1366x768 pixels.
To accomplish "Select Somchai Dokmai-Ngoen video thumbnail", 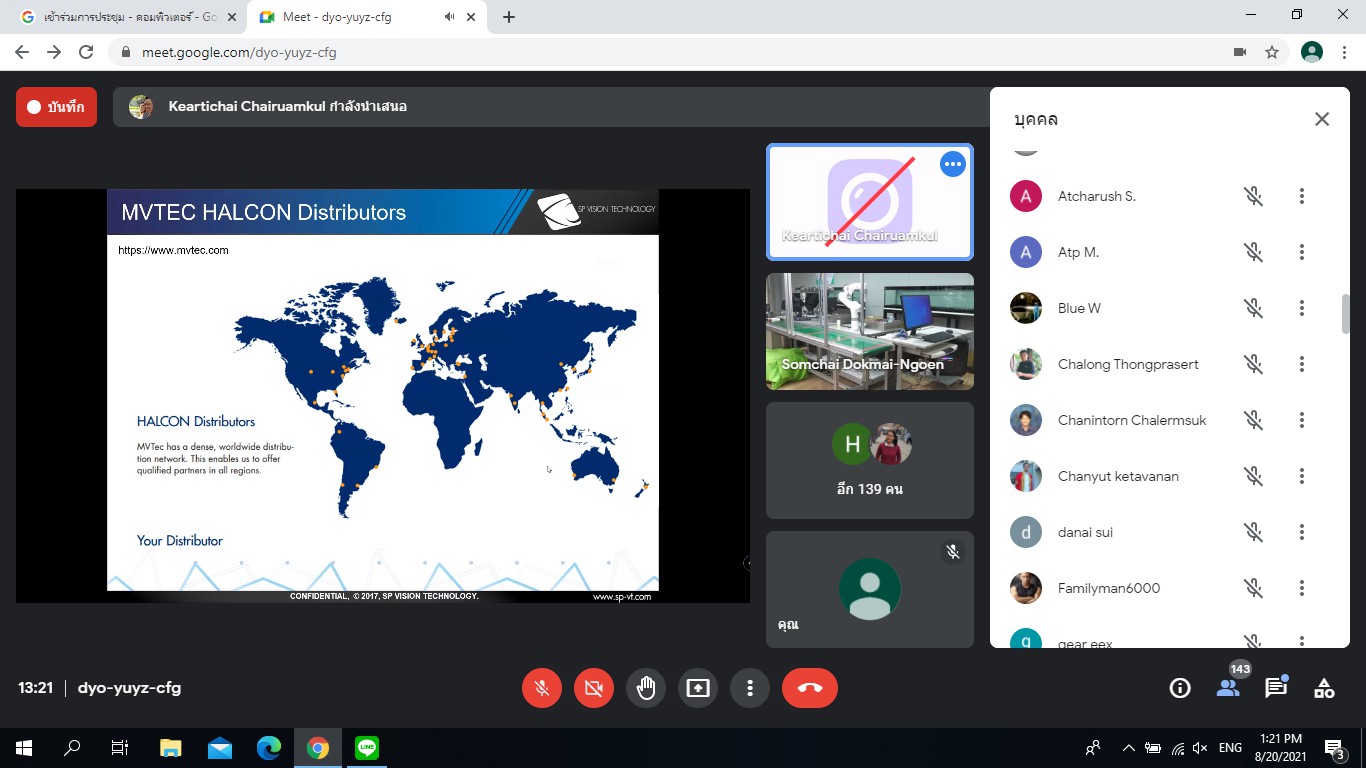I will coord(869,331).
